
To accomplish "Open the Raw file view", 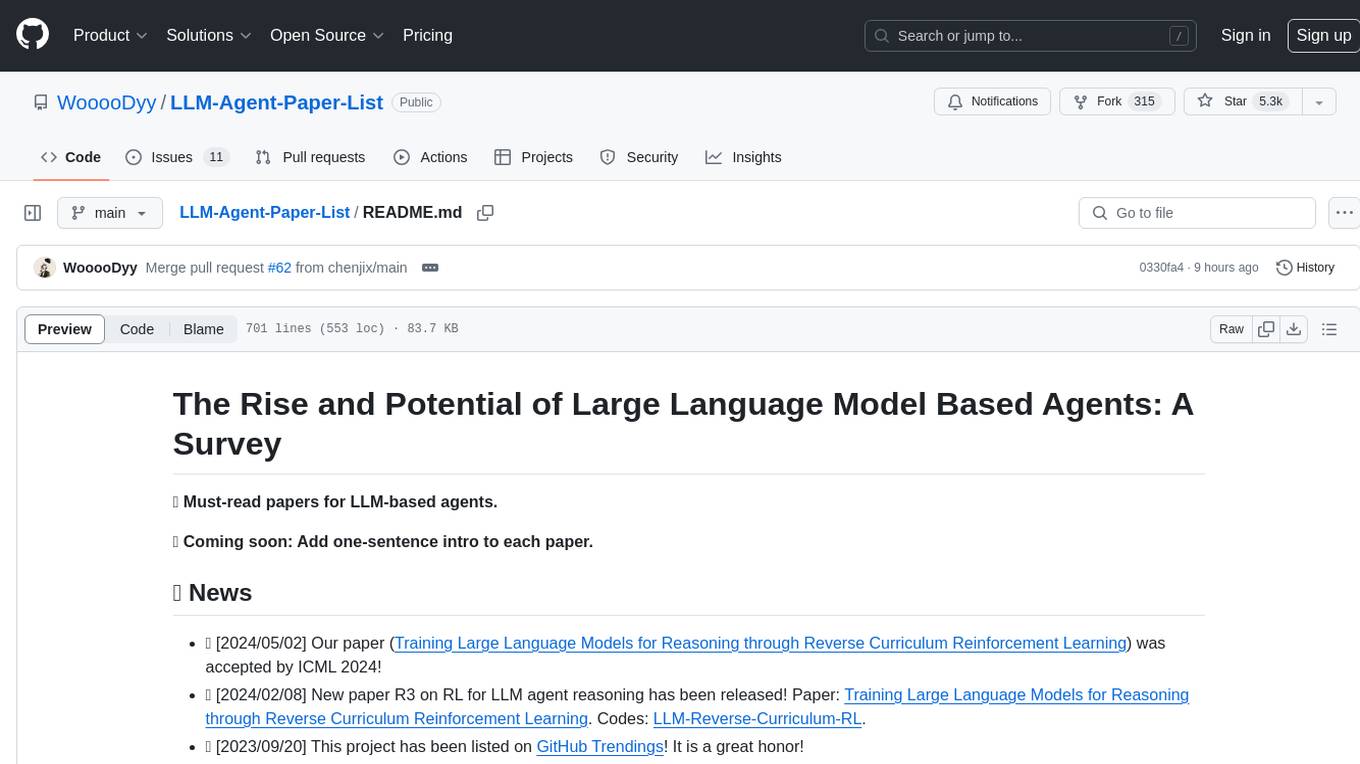I will (x=1231, y=329).
